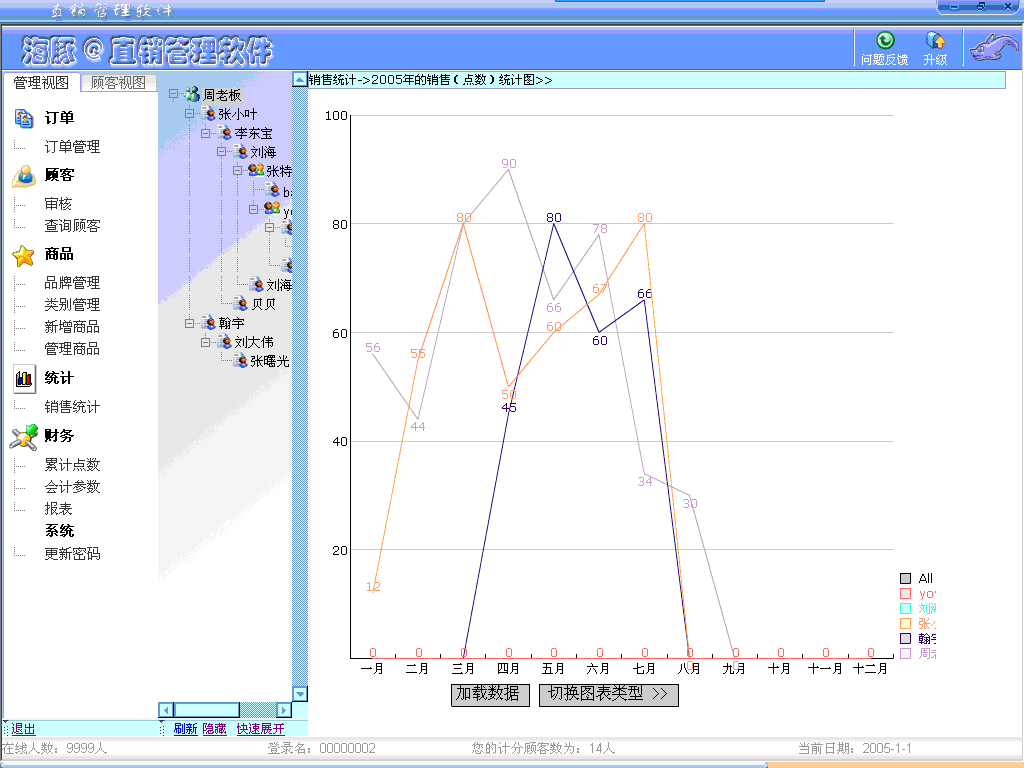Open 累计点数 menu item

point(72,465)
